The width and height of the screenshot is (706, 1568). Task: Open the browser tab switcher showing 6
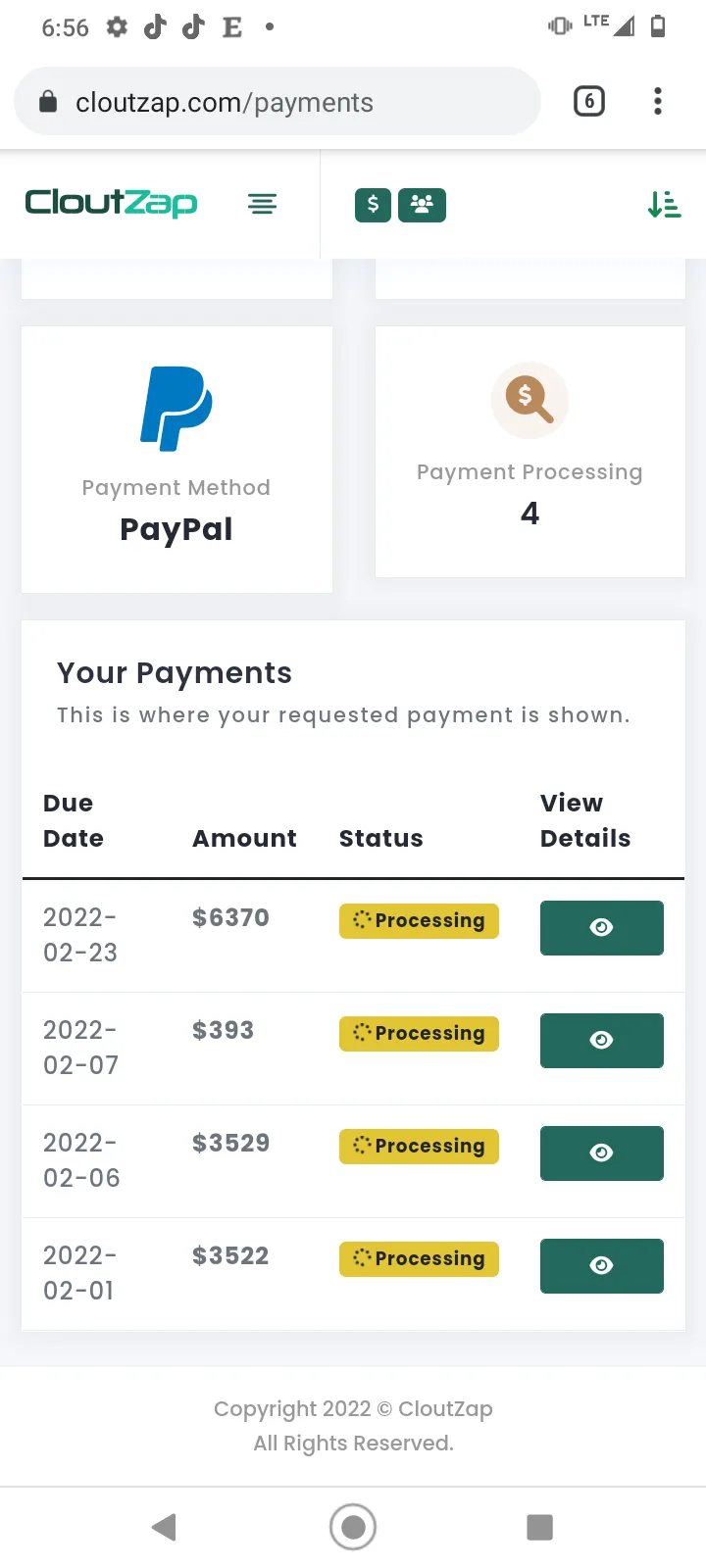(x=588, y=101)
